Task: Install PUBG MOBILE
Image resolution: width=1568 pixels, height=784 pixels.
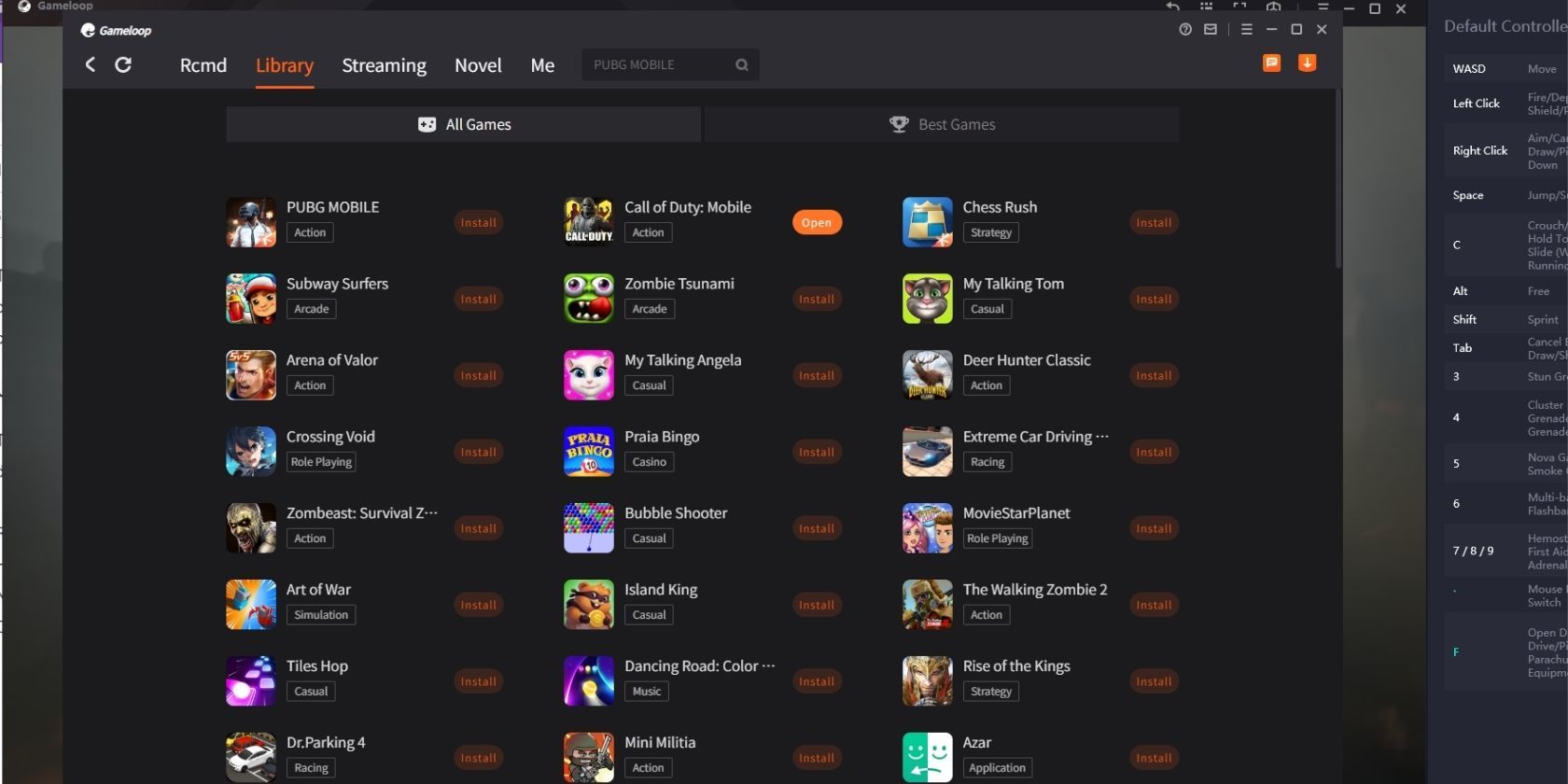Action: point(479,222)
